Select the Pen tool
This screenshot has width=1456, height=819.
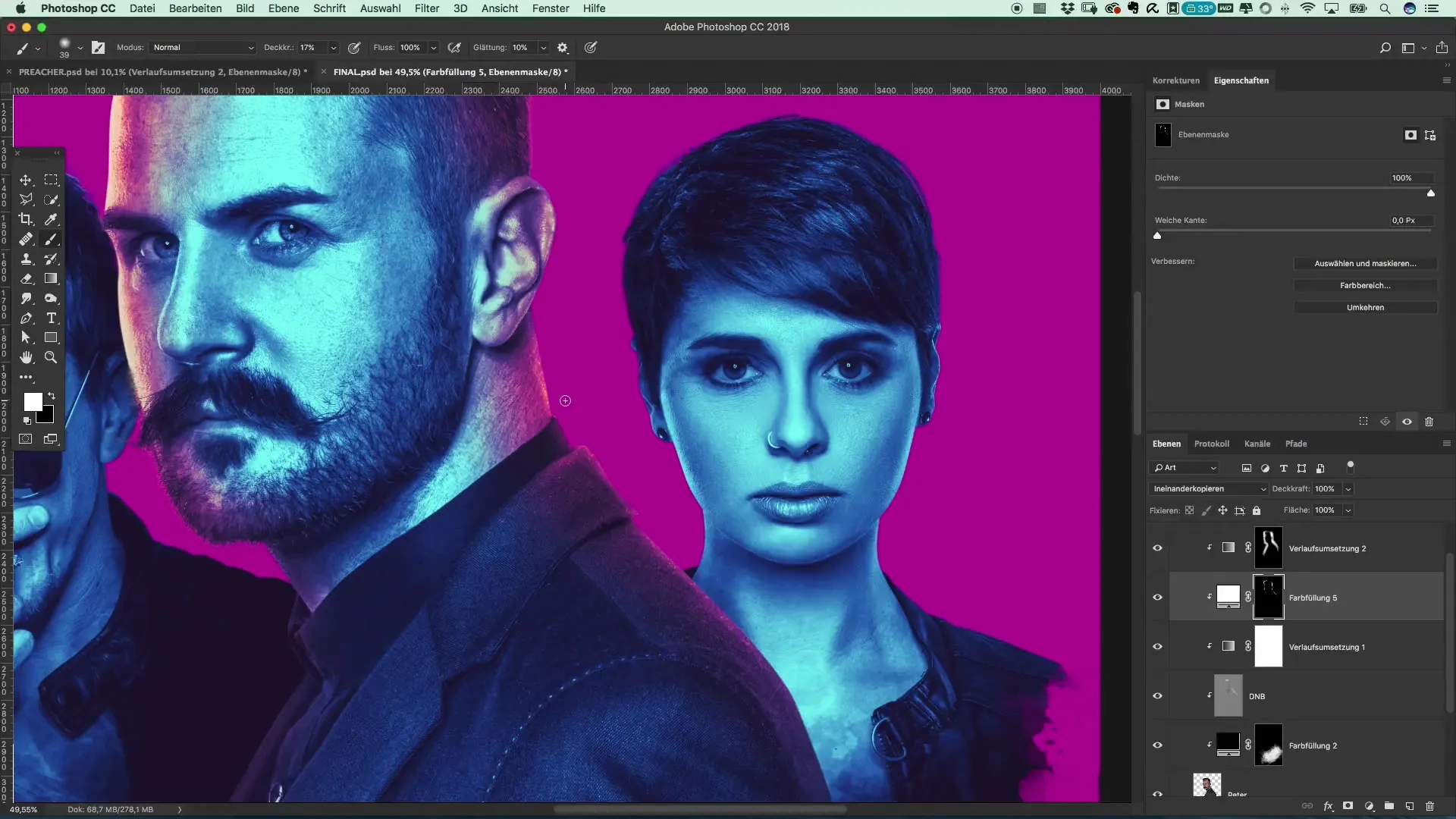click(26, 318)
